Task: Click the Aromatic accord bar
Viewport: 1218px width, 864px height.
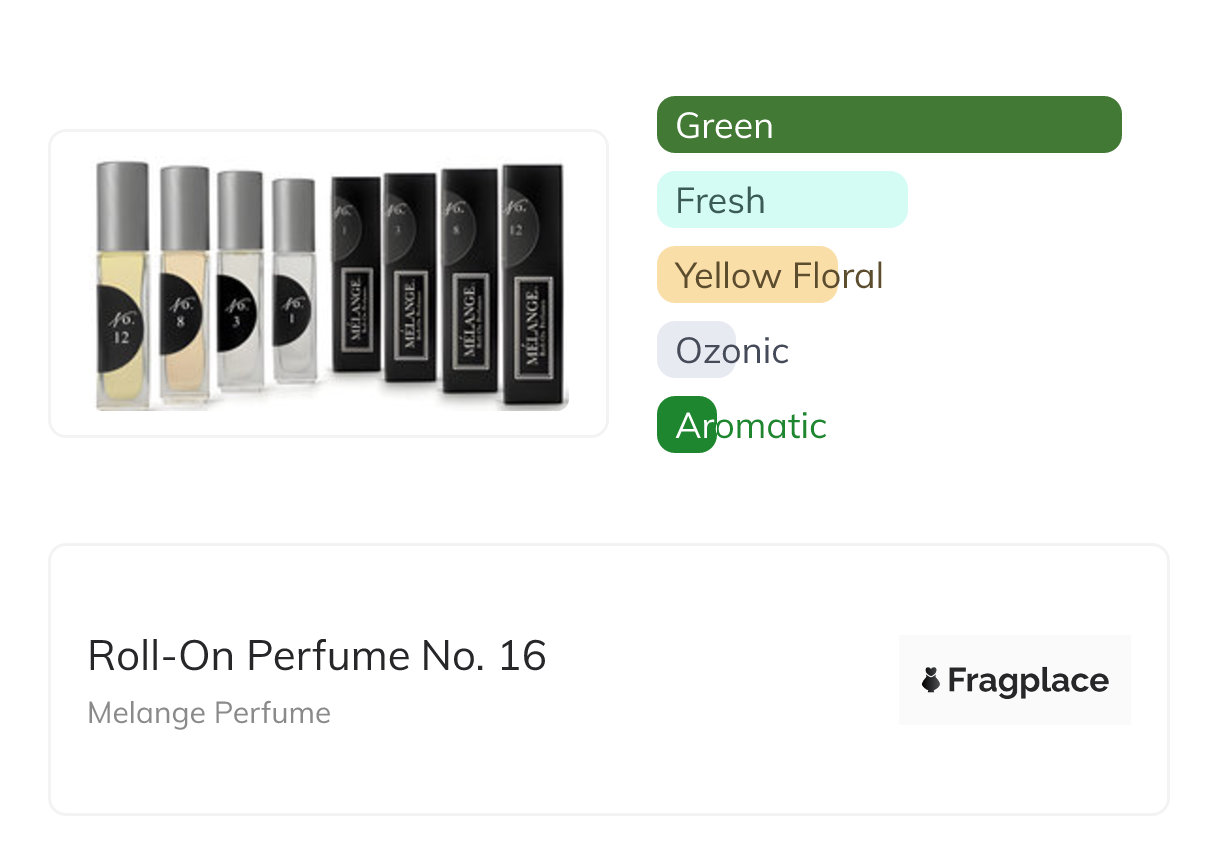Action: (x=687, y=425)
